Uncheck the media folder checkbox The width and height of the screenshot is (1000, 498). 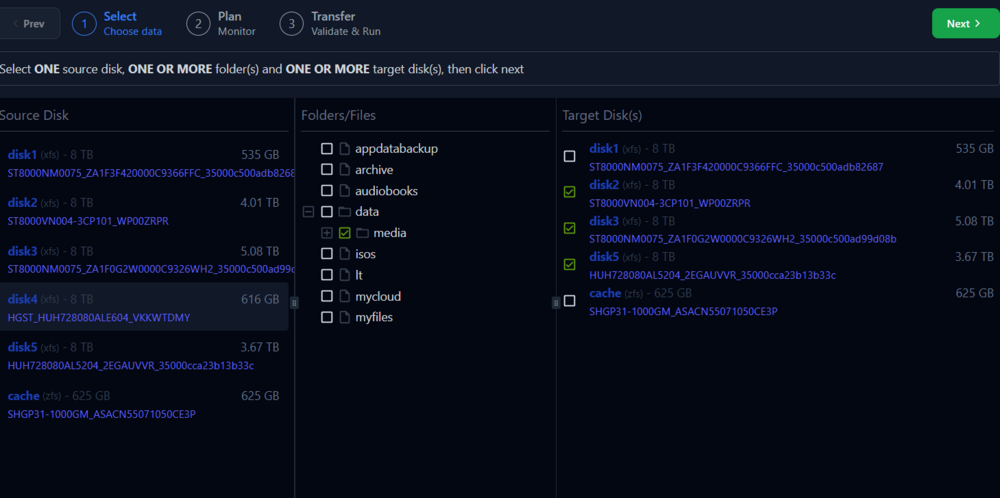point(345,233)
